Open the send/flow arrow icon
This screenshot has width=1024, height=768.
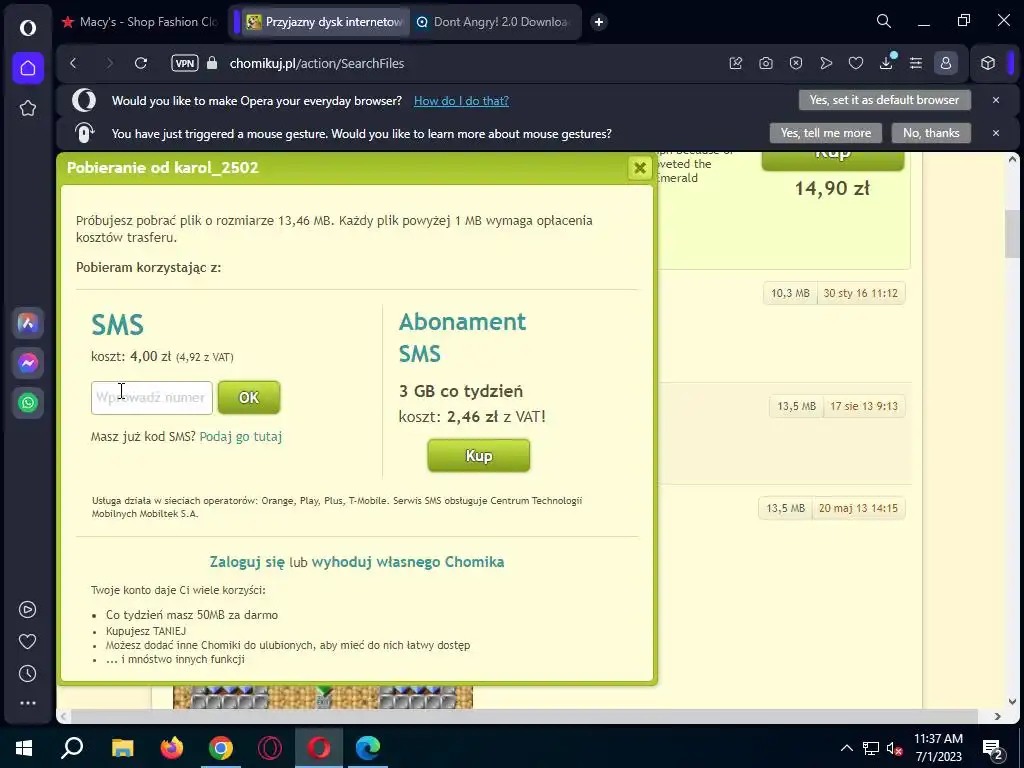pyautogui.click(x=826, y=63)
